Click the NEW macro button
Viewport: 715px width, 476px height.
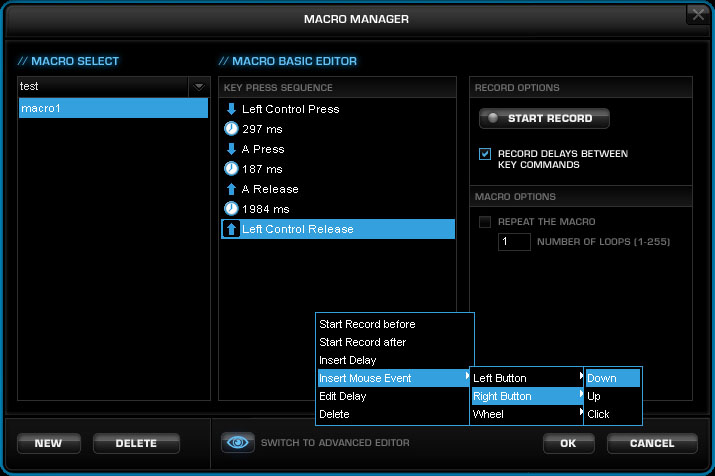[x=49, y=443]
